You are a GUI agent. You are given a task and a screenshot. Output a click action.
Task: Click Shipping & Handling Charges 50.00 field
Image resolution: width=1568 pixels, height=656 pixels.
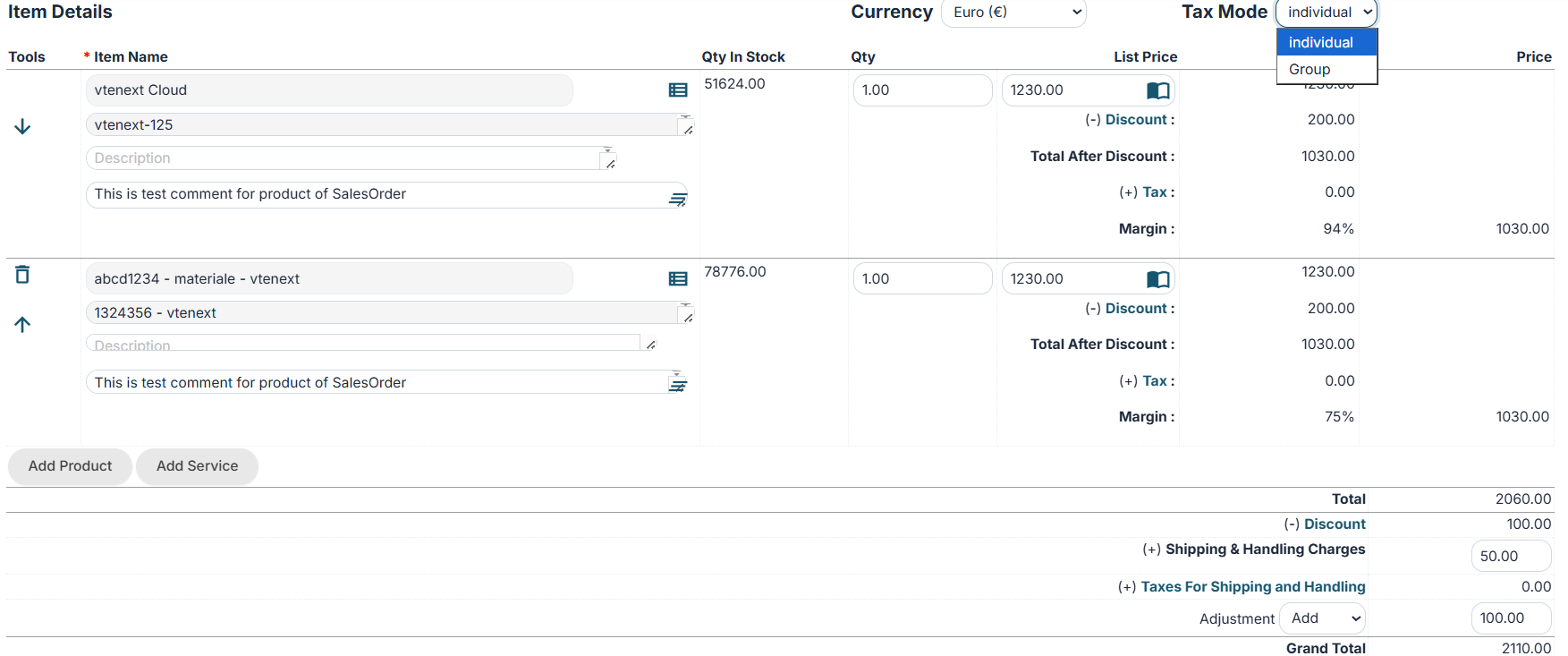1511,557
